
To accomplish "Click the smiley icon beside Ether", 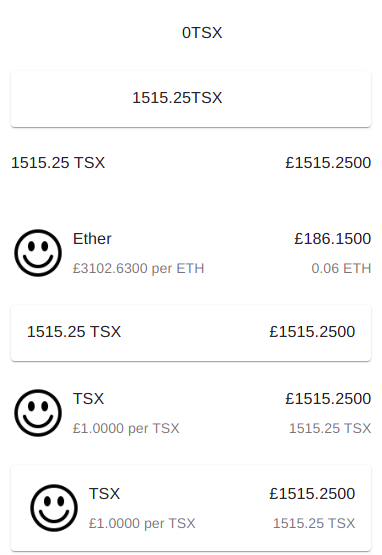I will pyautogui.click(x=38, y=253).
